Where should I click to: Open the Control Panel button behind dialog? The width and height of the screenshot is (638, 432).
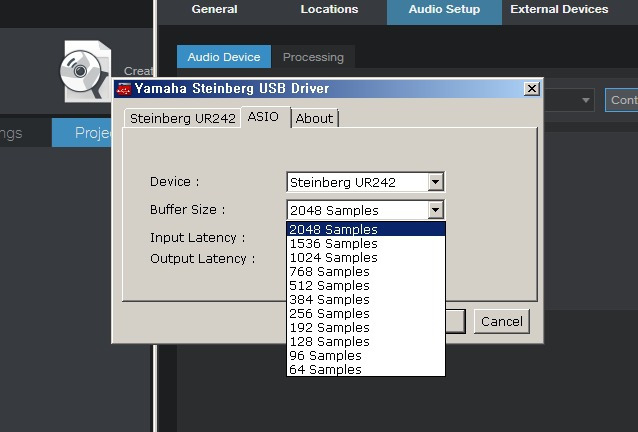pyautogui.click(x=622, y=100)
